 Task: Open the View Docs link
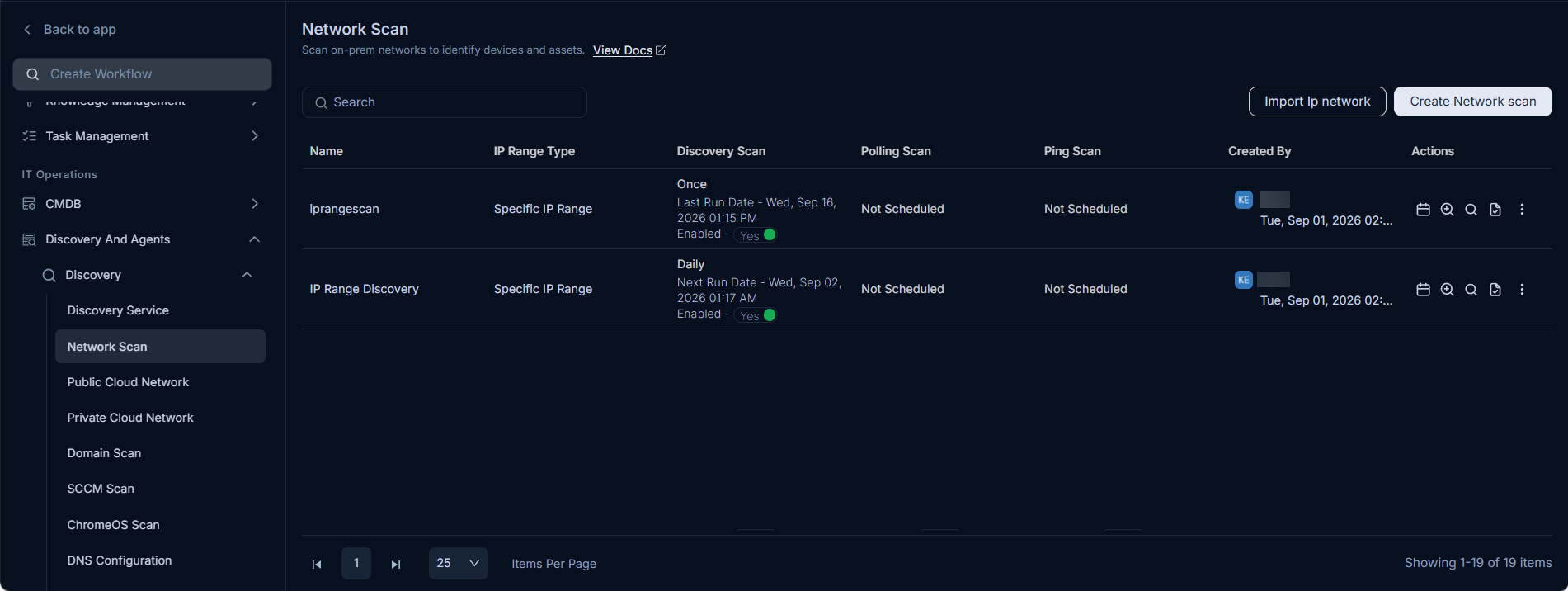tap(623, 50)
